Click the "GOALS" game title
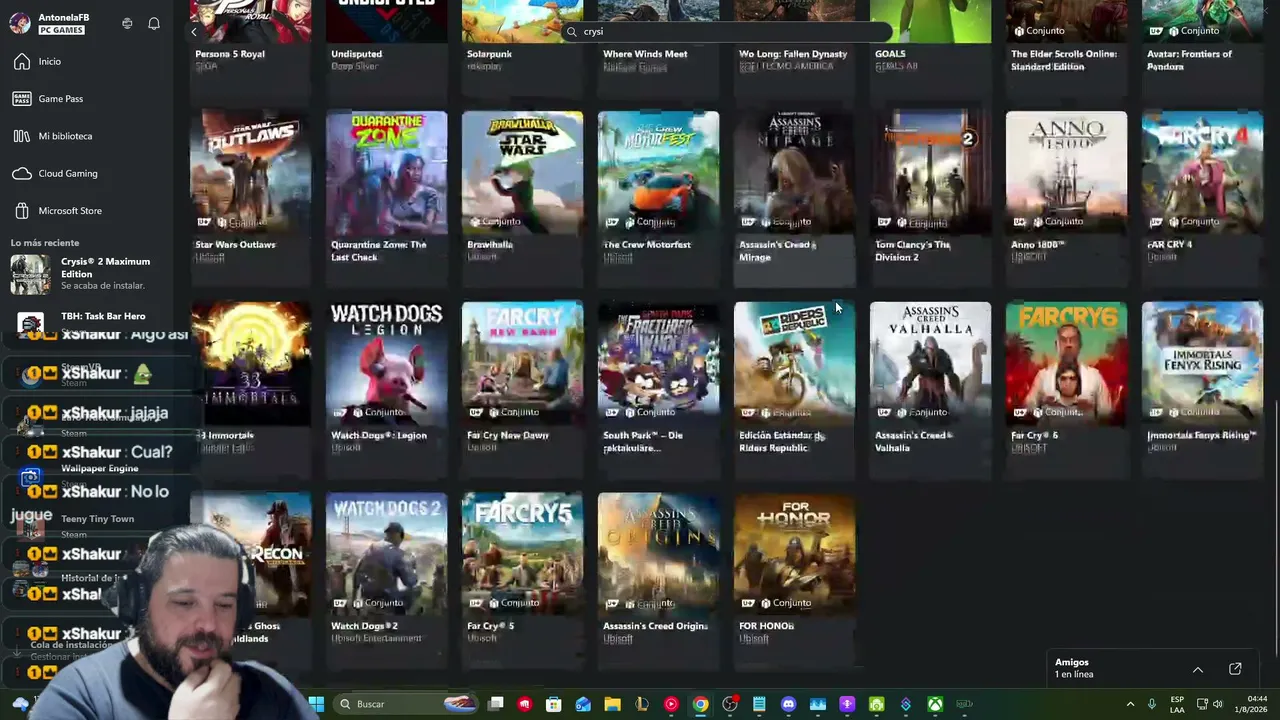This screenshot has width=1280, height=720. pos(890,54)
